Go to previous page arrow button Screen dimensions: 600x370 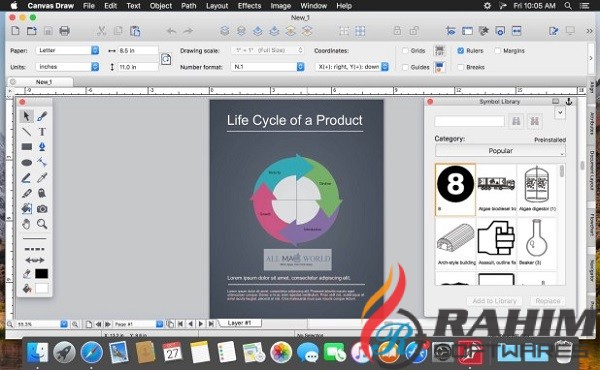point(191,324)
